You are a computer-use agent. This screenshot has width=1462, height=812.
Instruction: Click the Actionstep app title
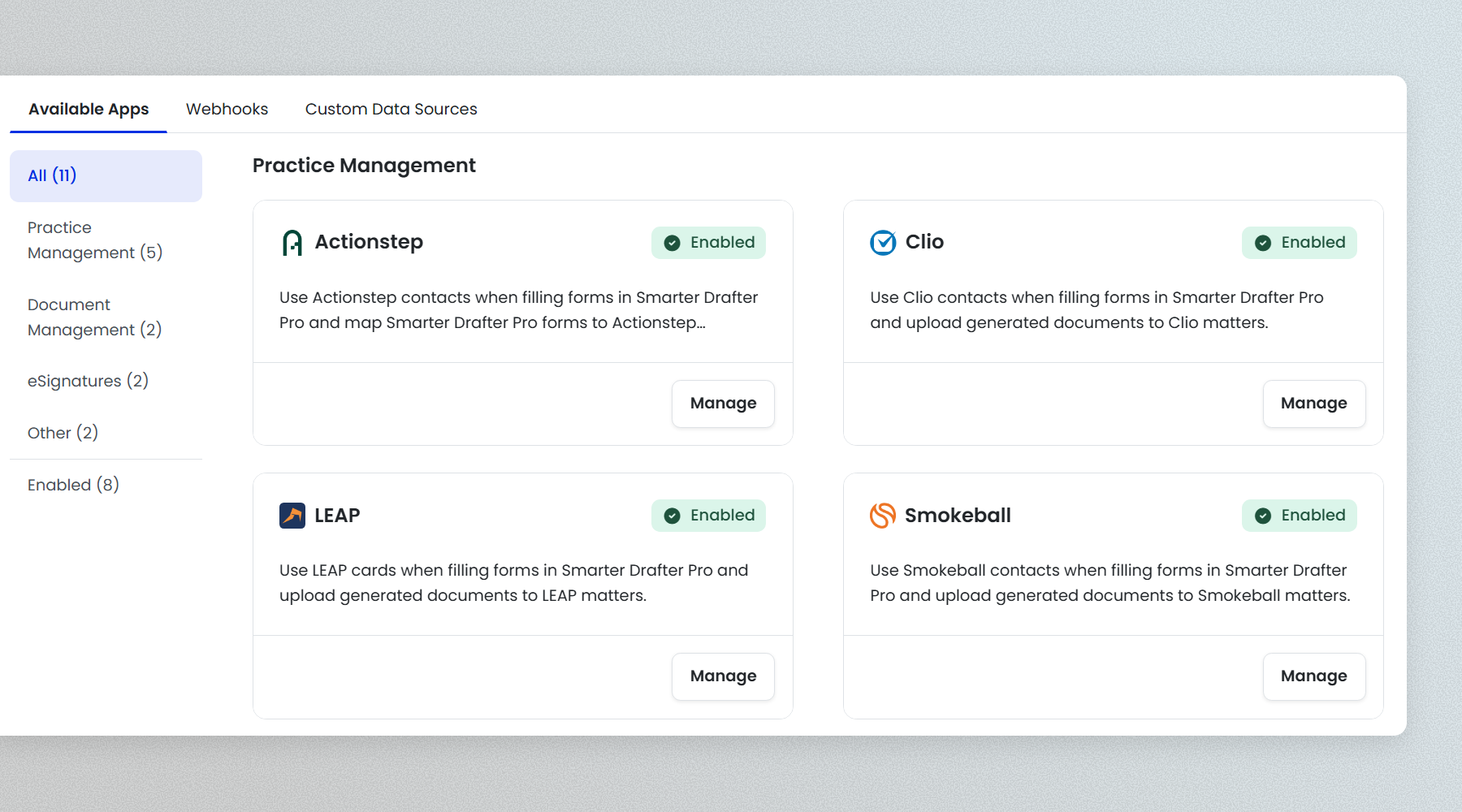[x=369, y=242]
